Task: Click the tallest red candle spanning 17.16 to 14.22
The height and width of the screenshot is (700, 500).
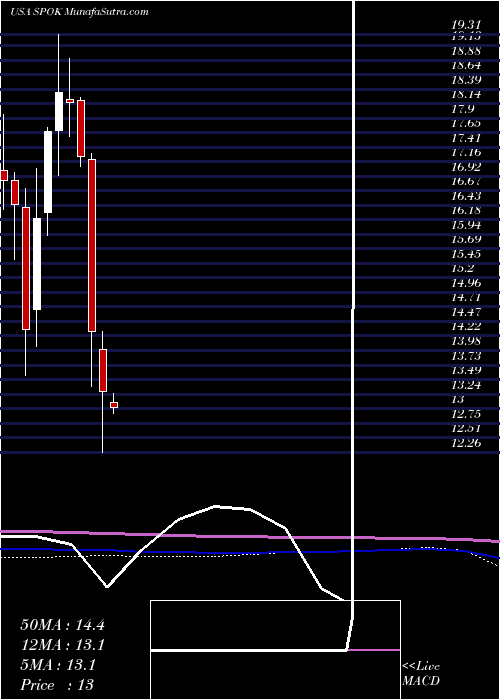Action: 92,246
